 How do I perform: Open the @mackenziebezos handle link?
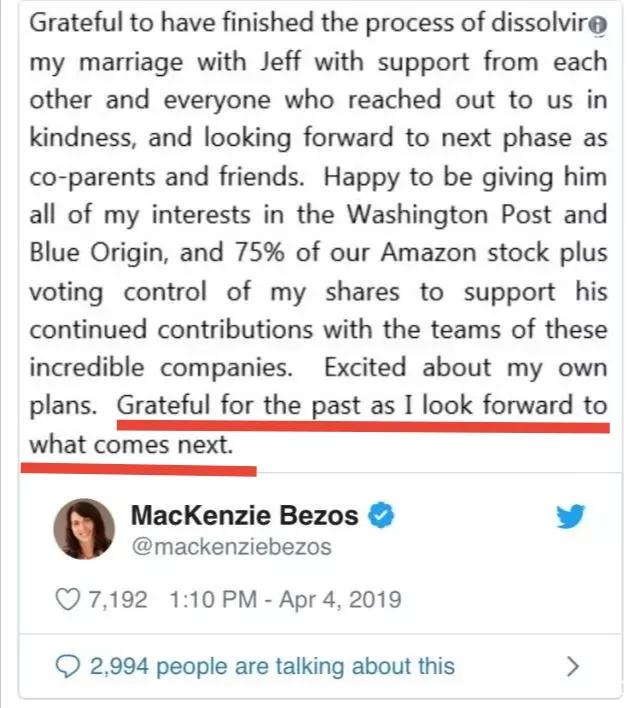pos(232,547)
